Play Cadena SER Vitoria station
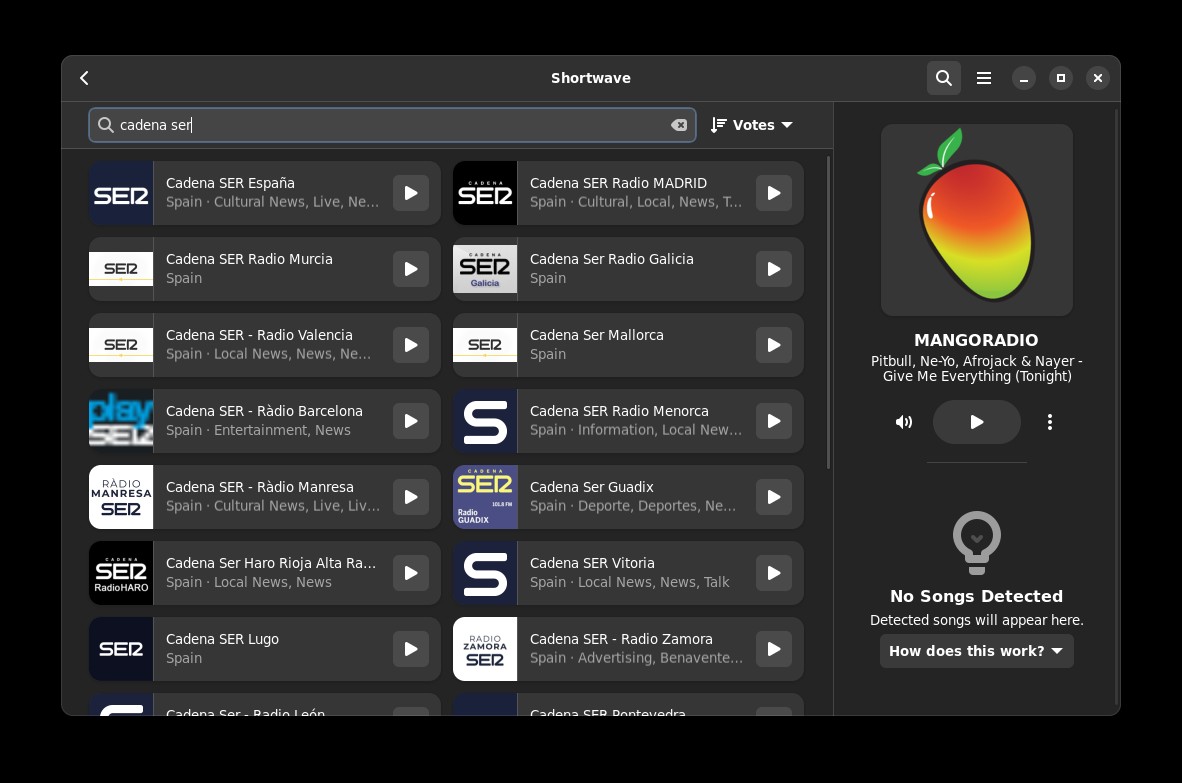This screenshot has width=1182, height=783. pyautogui.click(x=774, y=573)
